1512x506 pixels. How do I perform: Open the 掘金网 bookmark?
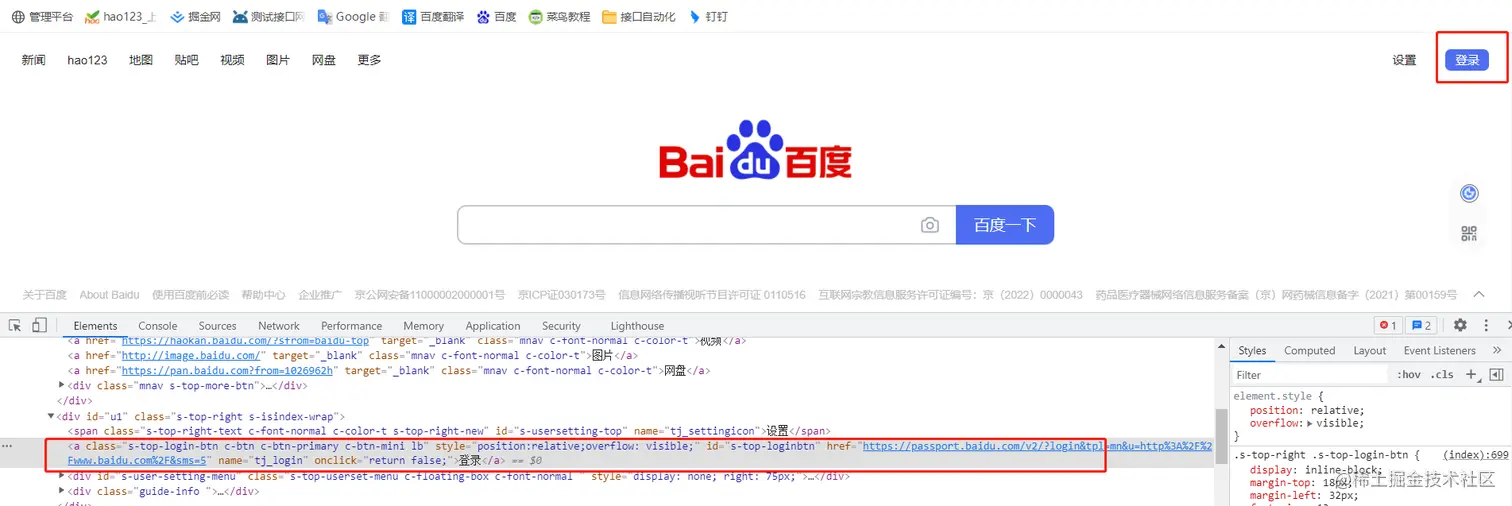(195, 17)
